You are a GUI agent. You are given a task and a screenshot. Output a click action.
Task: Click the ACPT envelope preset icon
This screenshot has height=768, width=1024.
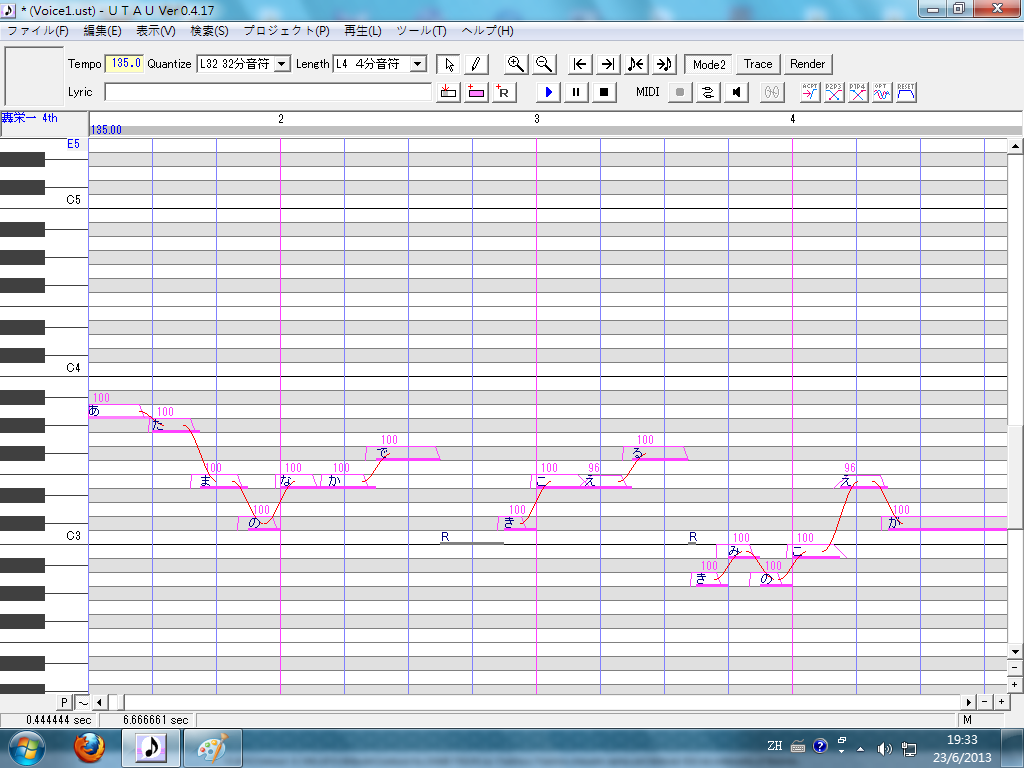point(810,92)
